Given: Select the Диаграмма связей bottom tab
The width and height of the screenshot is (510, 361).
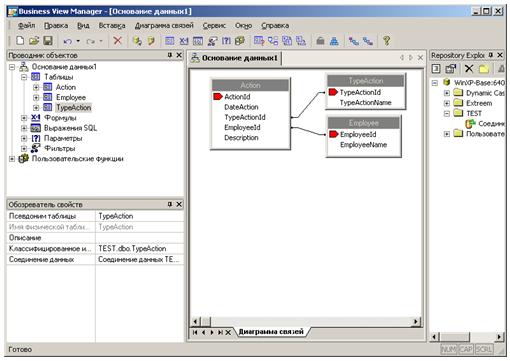Looking at the screenshot, I should coord(271,332).
